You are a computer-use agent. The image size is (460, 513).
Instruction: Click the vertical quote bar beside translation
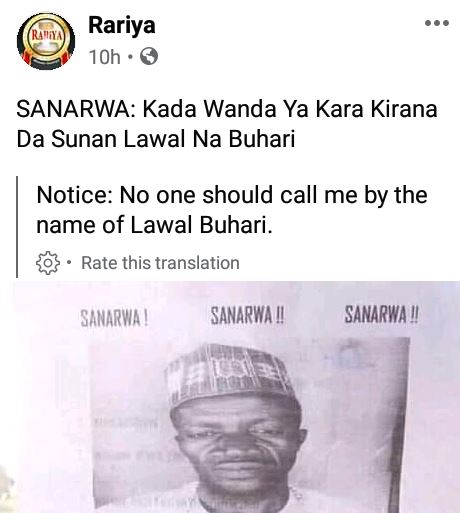pos(17,227)
